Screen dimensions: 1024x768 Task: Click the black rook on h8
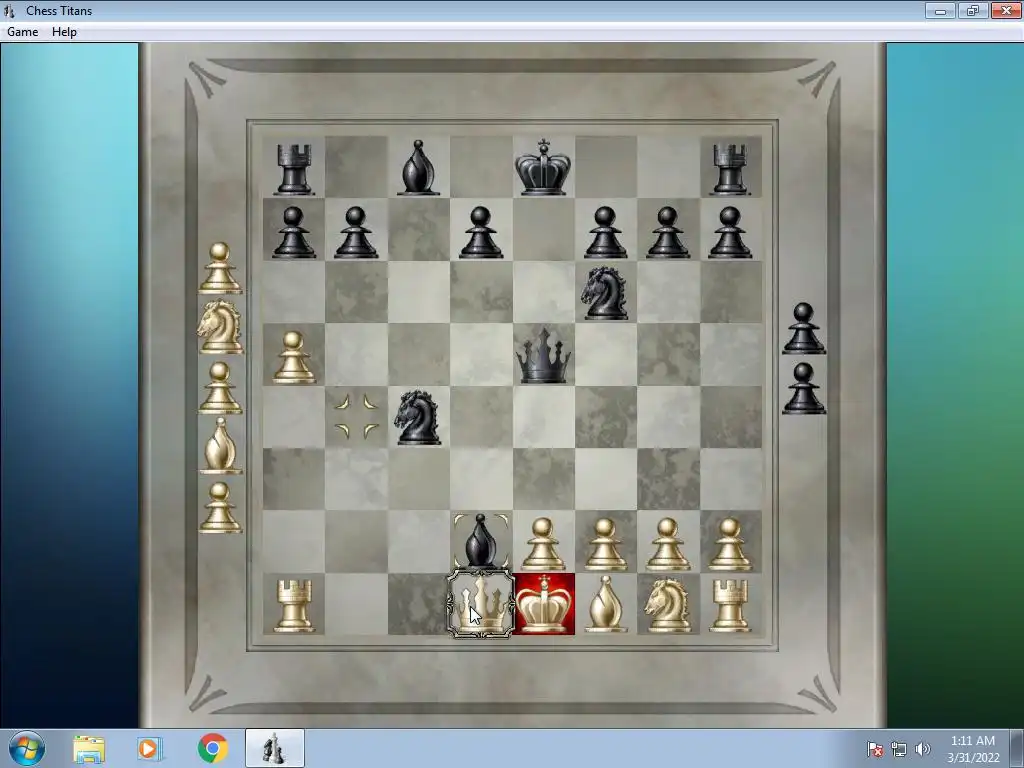(730, 169)
